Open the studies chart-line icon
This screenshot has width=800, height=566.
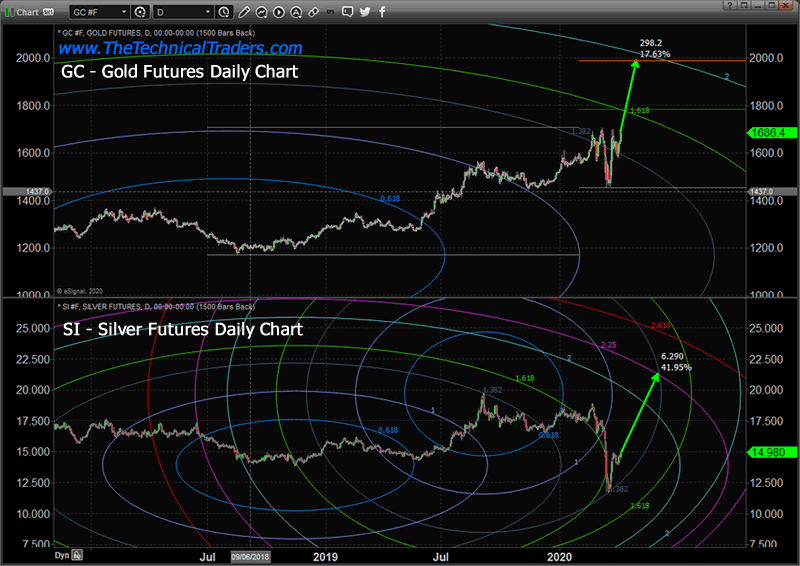click(261, 12)
